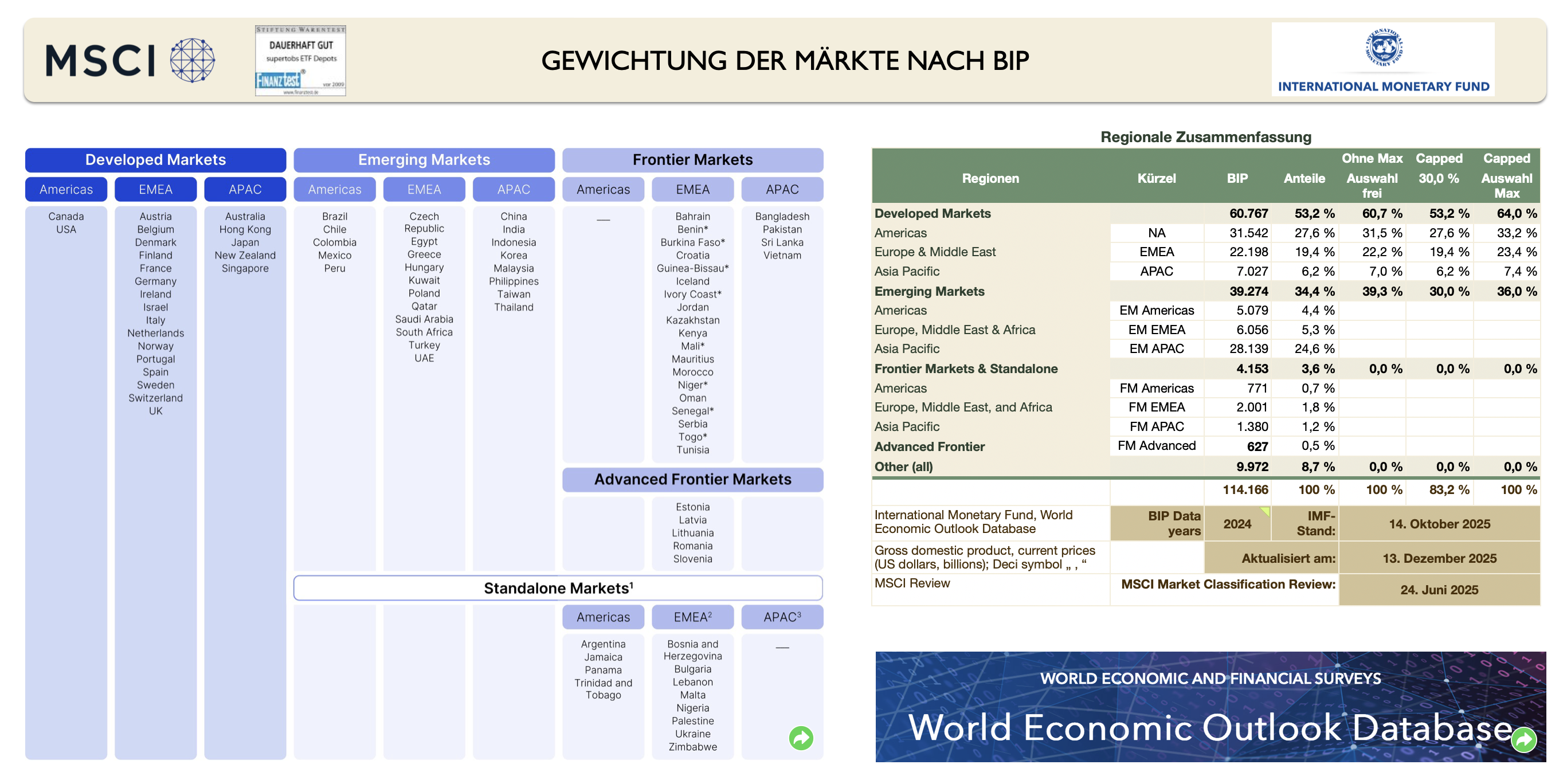
Task: Open the World Economic Outlook Database banner
Action: [x=1209, y=707]
